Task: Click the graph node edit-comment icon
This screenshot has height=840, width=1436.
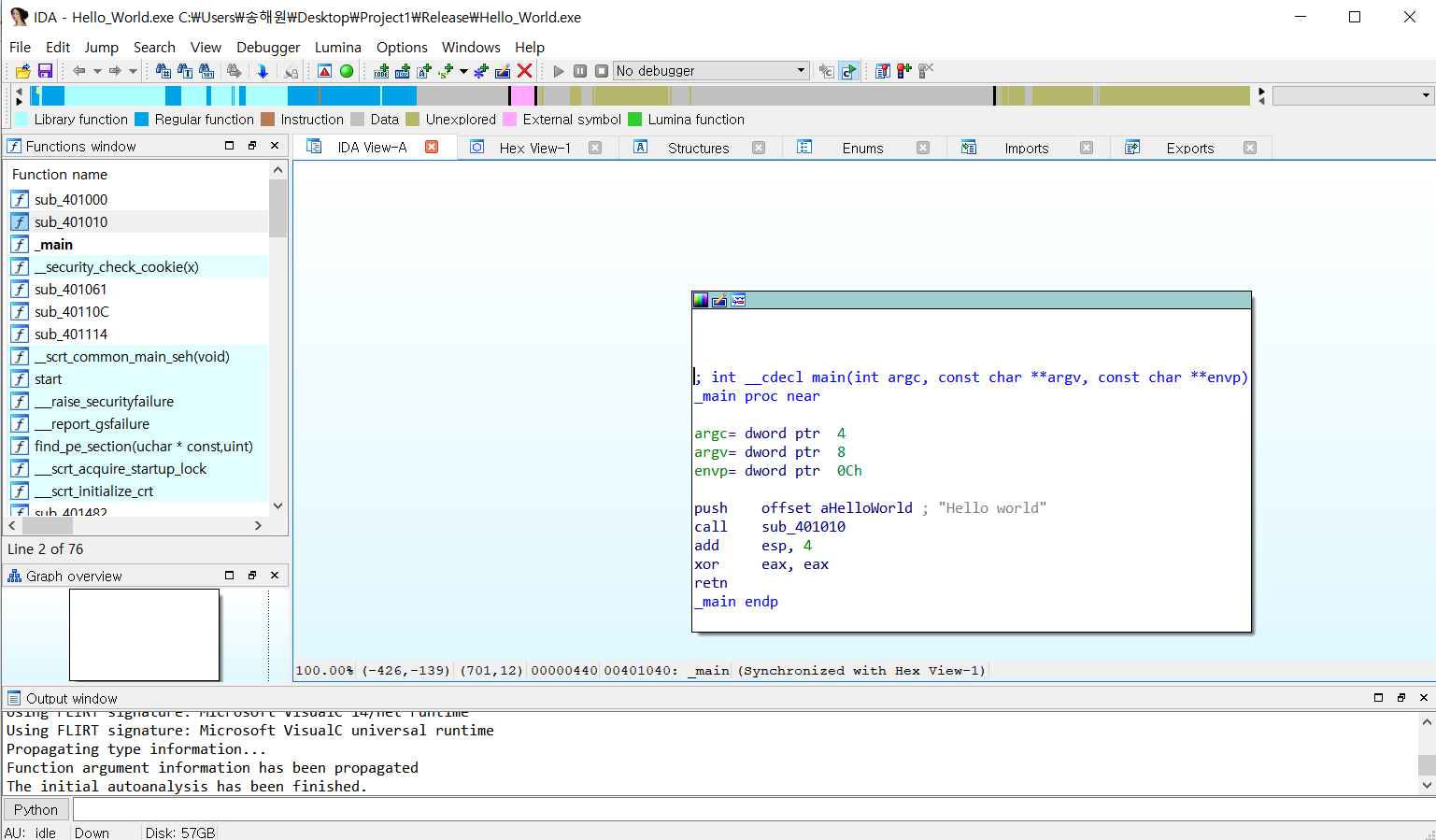Action: [x=719, y=300]
